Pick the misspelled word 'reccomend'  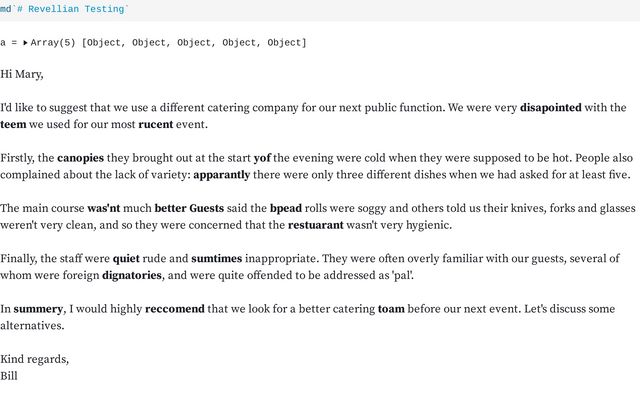[176, 308]
